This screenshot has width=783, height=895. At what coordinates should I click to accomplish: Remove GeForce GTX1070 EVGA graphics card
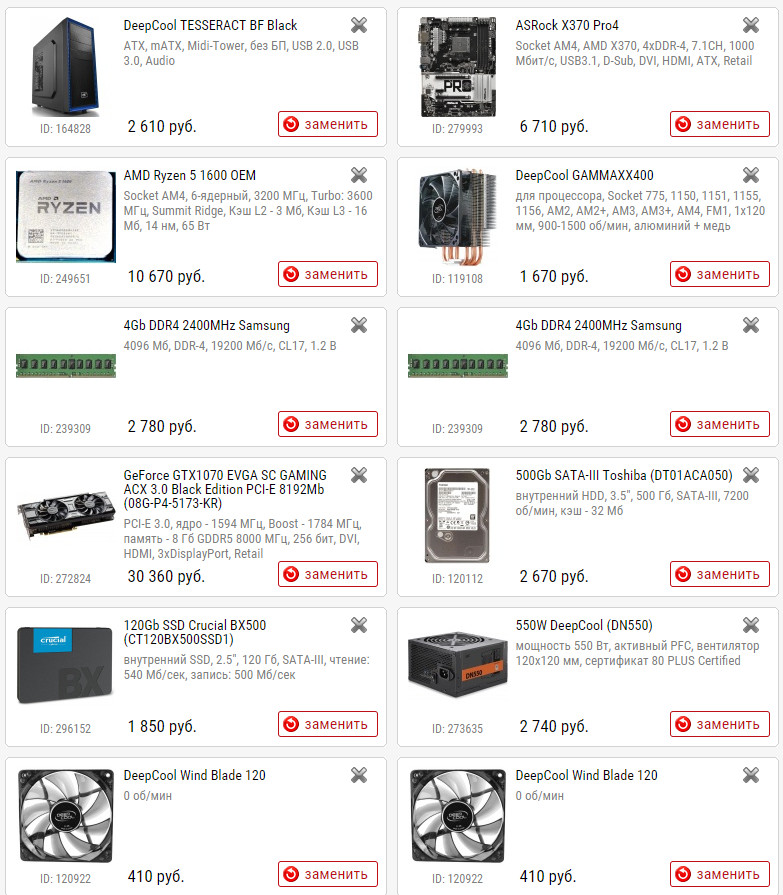(x=359, y=475)
